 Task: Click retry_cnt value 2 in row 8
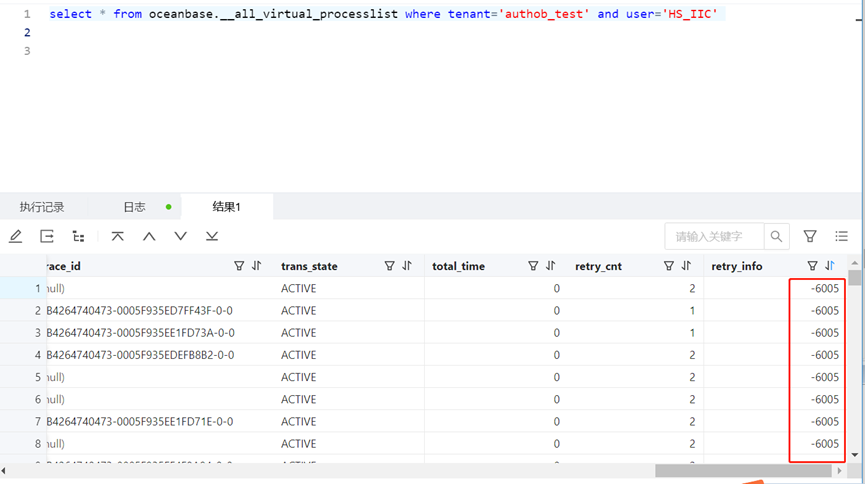(x=692, y=444)
